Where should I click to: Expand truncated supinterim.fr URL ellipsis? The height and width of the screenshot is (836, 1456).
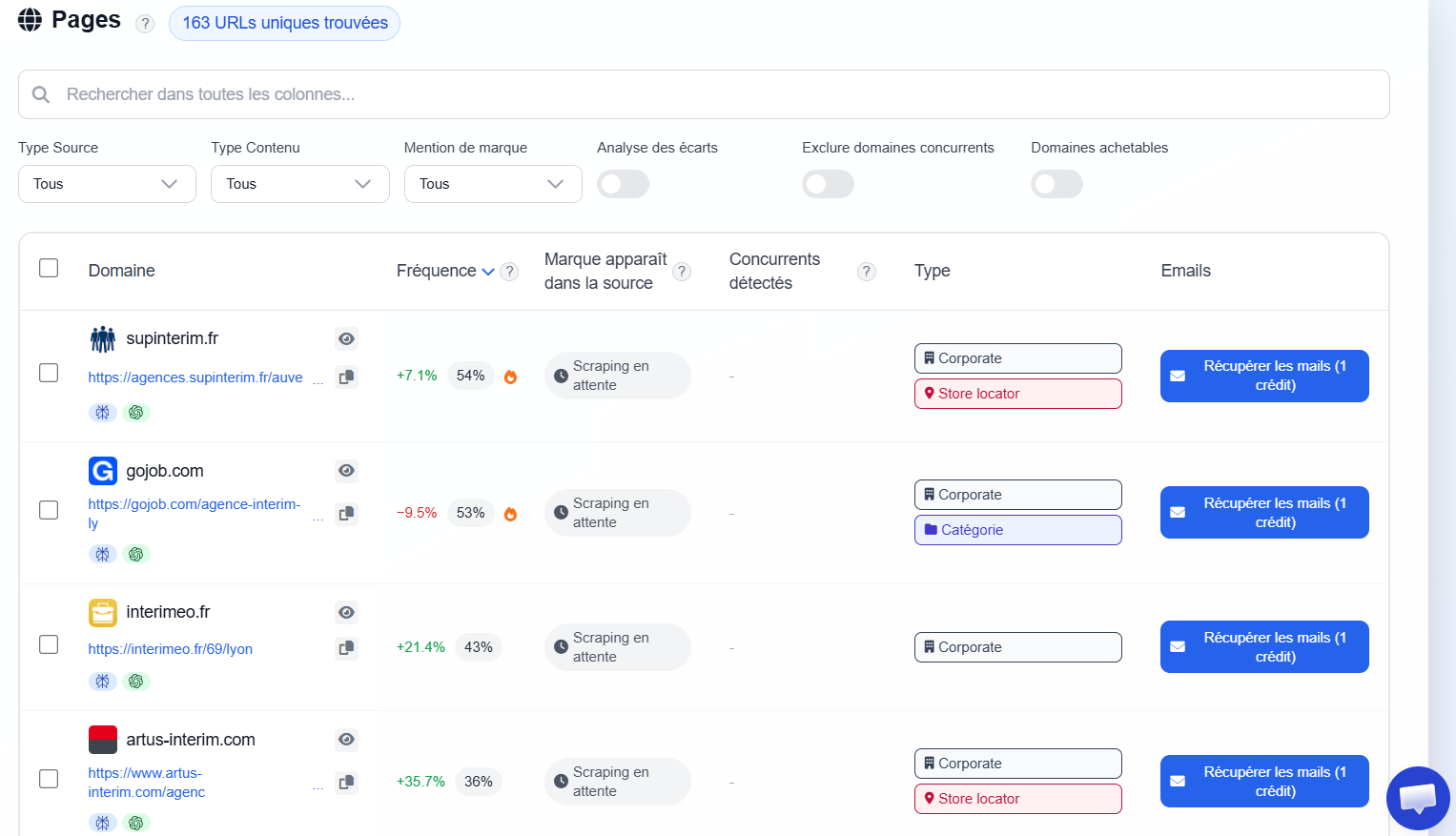click(x=318, y=380)
